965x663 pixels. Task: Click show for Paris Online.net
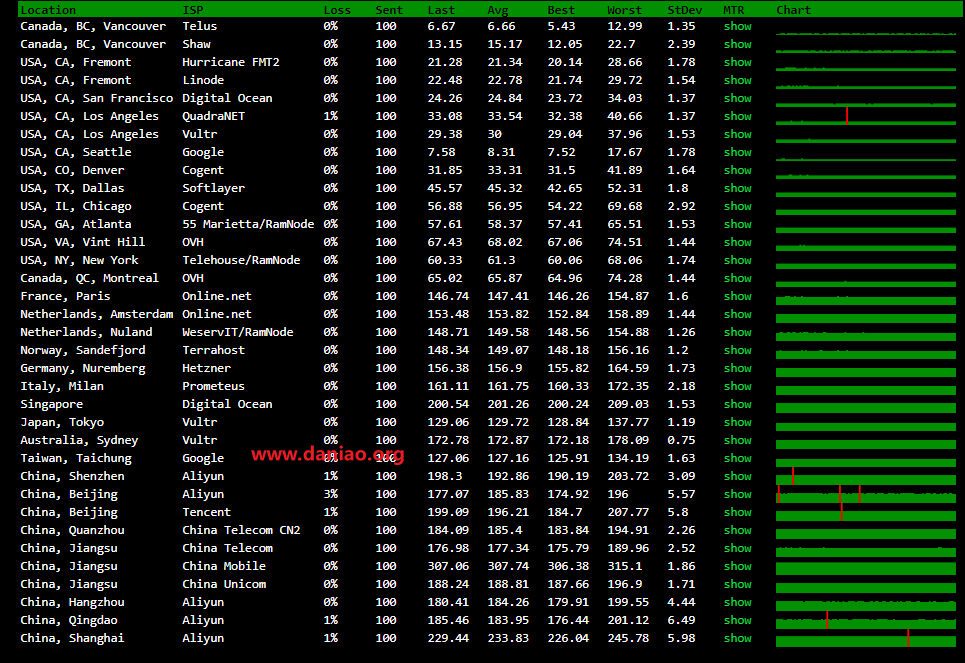tap(737, 296)
